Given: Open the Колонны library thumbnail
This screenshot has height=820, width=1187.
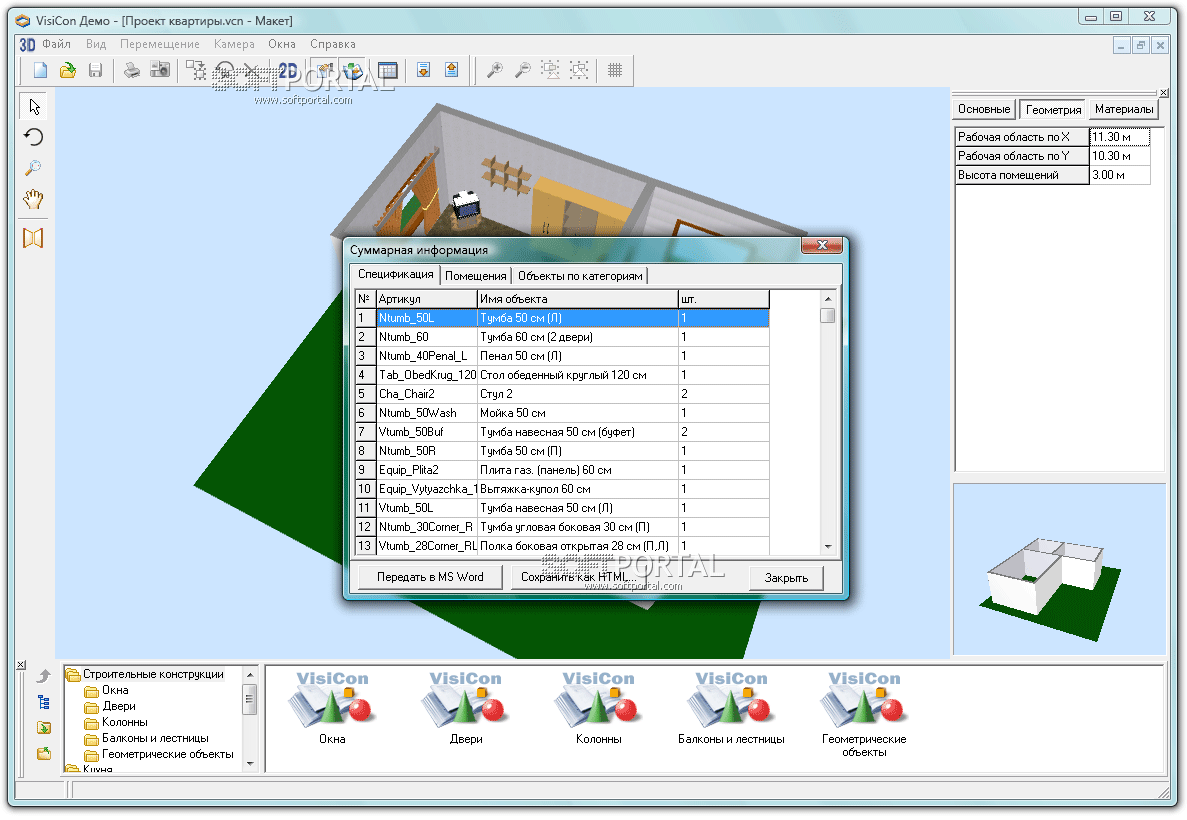Looking at the screenshot, I should coord(598,707).
